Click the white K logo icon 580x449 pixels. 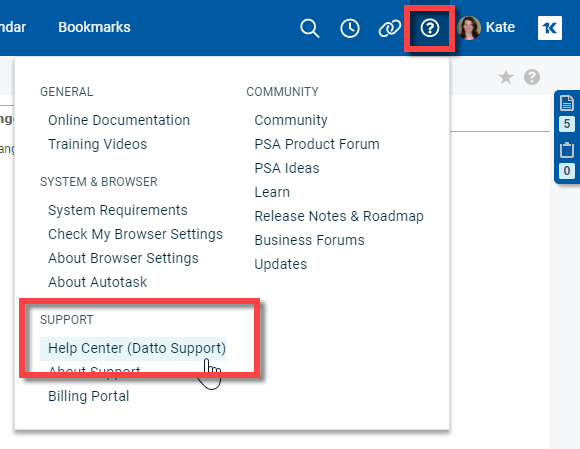[x=550, y=28]
